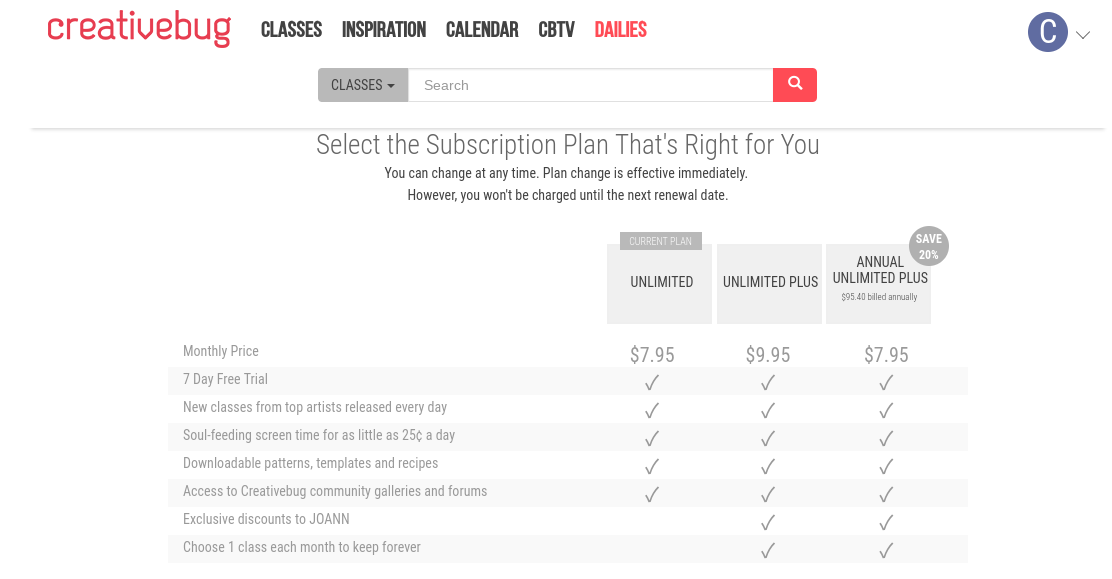Expand the account menu chevron
This screenshot has height=579, width=1112.
click(x=1083, y=35)
